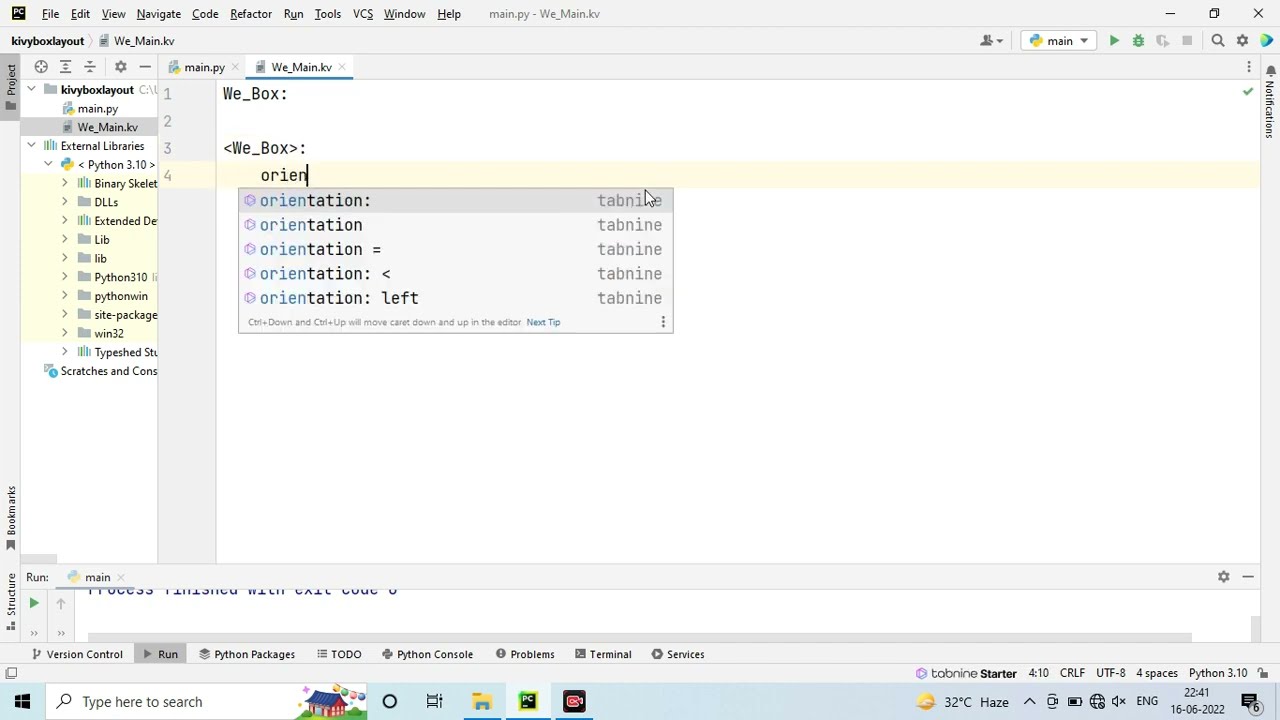Select the 'orientation:' completion suggestion
The width and height of the screenshot is (1280, 720).
[x=455, y=201]
